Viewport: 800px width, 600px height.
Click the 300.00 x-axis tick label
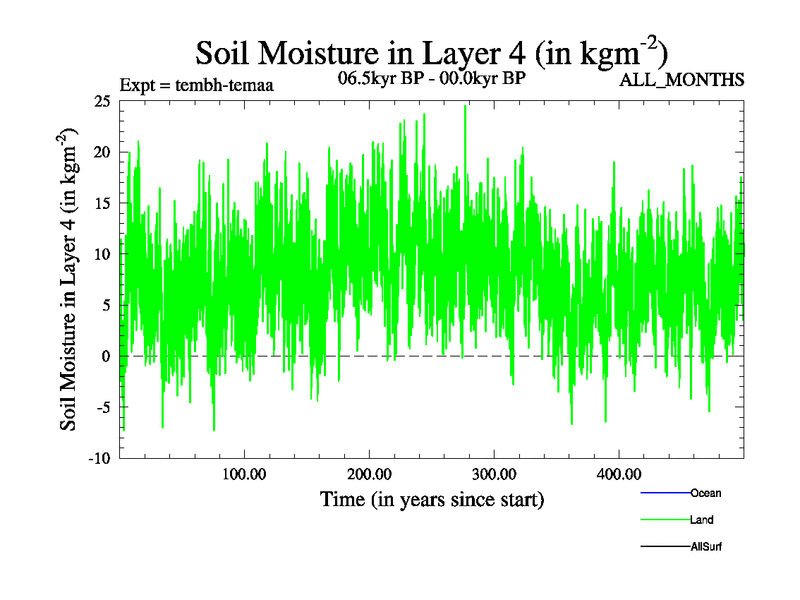coord(494,473)
